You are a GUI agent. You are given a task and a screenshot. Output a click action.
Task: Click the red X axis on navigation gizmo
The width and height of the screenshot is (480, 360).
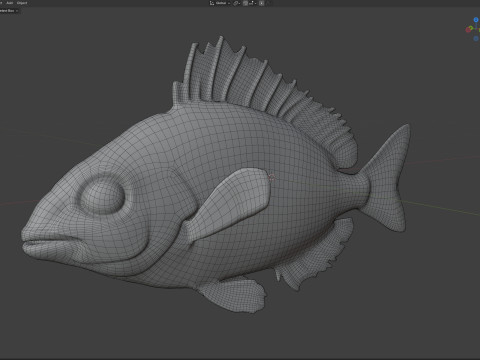click(x=468, y=30)
